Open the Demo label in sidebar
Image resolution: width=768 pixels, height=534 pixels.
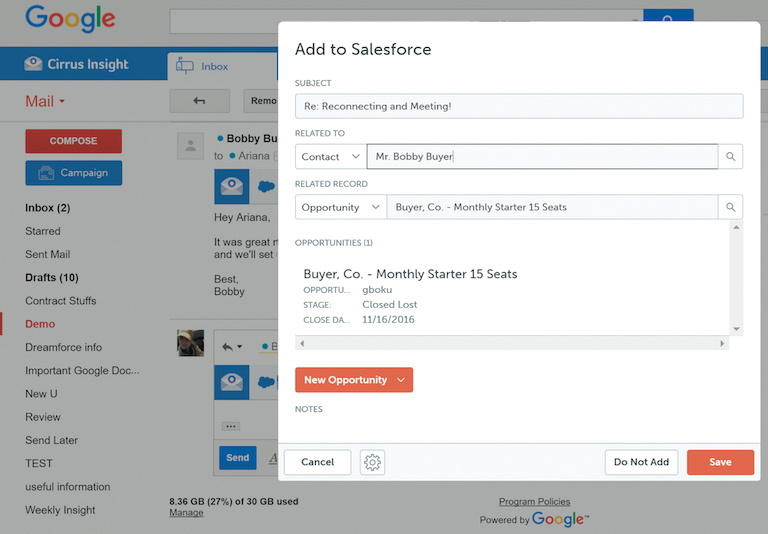(40, 324)
